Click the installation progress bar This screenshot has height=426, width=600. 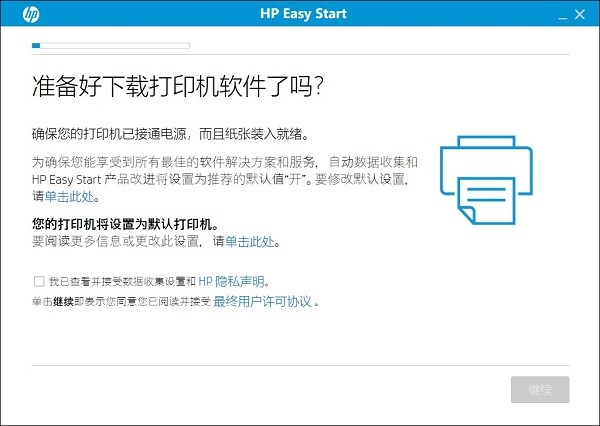pyautogui.click(x=111, y=46)
